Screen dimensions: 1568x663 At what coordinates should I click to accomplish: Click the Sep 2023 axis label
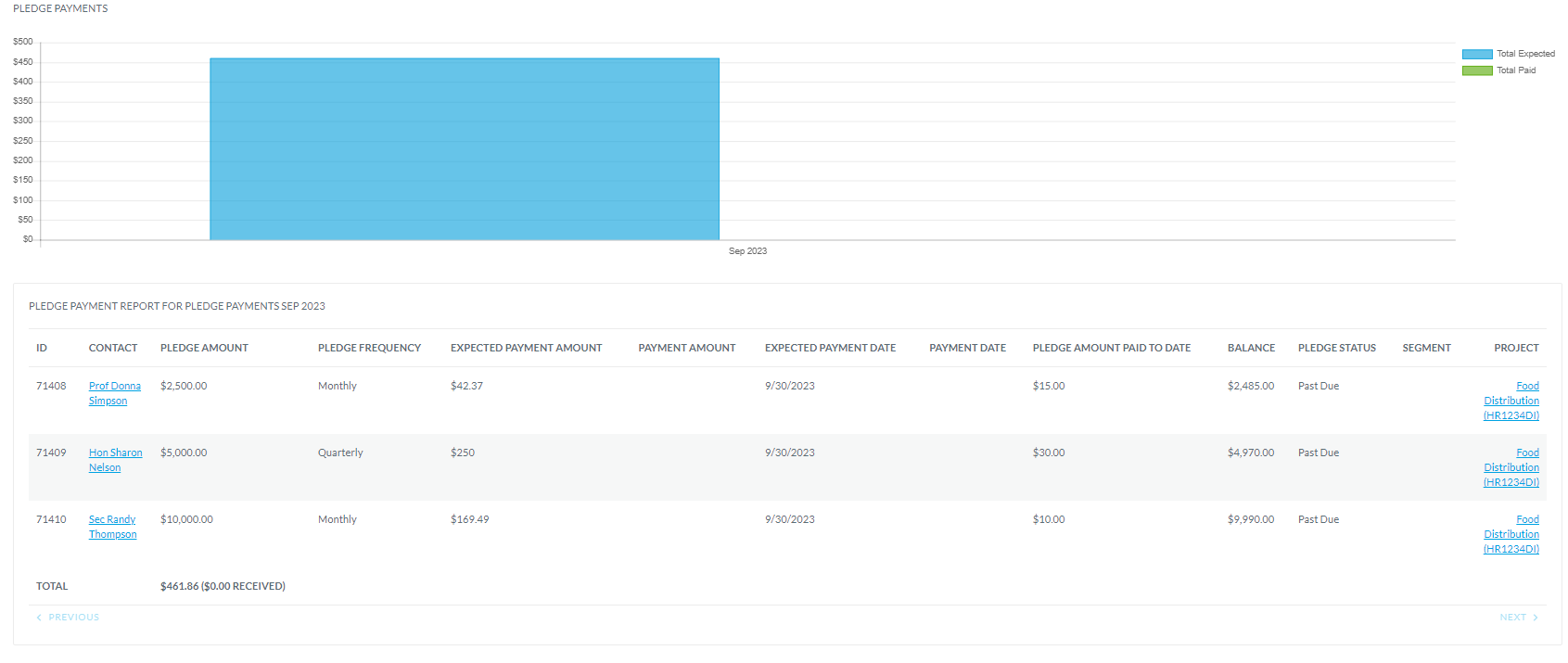pyautogui.click(x=747, y=251)
